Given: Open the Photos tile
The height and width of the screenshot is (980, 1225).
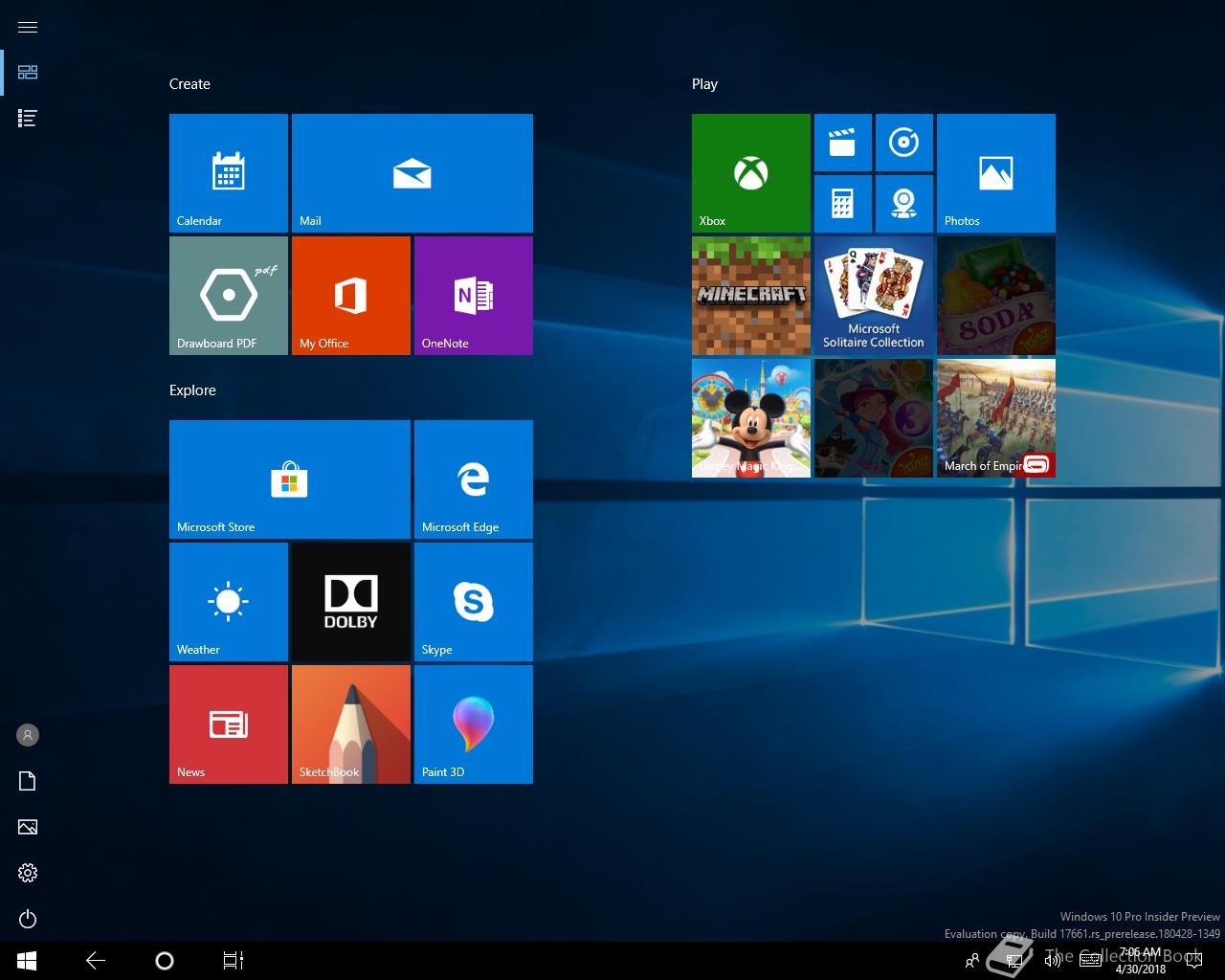Looking at the screenshot, I should [x=996, y=173].
